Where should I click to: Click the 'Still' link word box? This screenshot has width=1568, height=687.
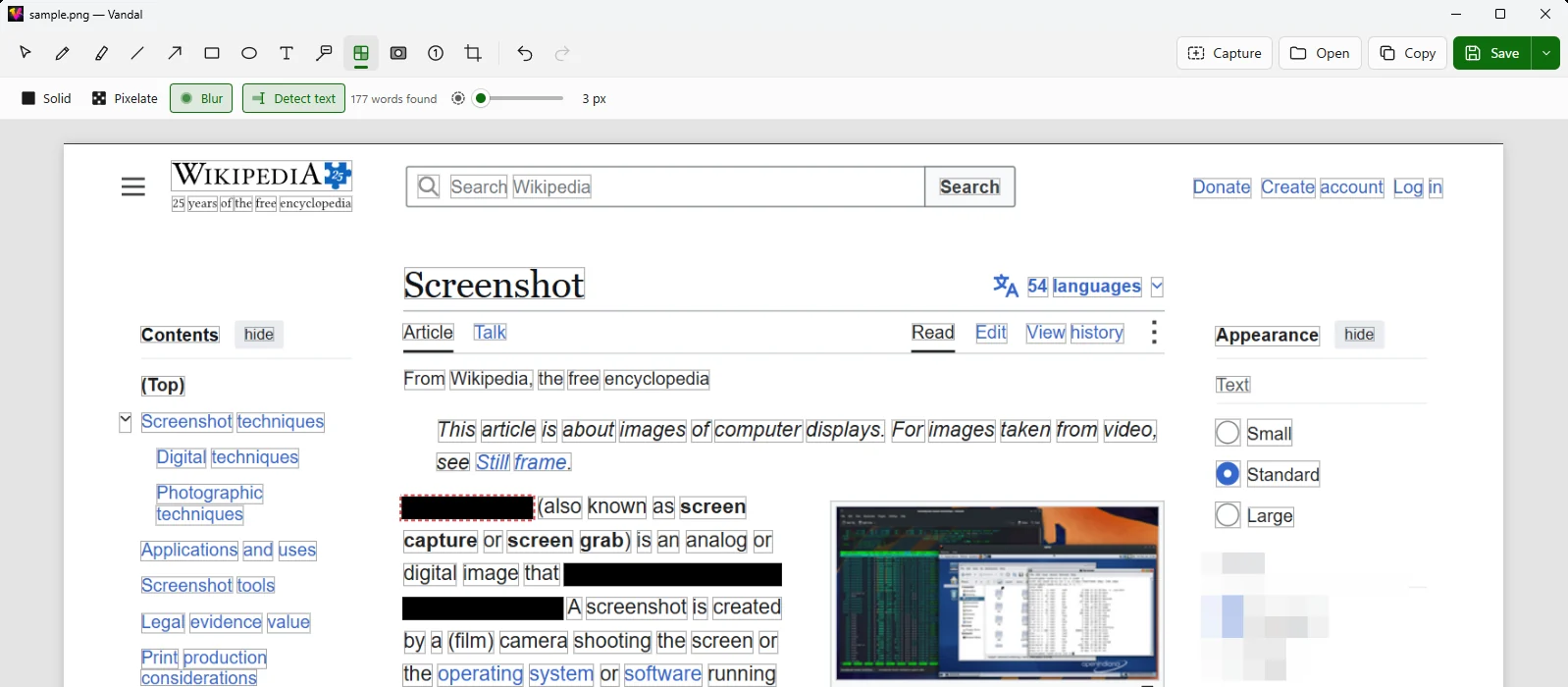(493, 462)
